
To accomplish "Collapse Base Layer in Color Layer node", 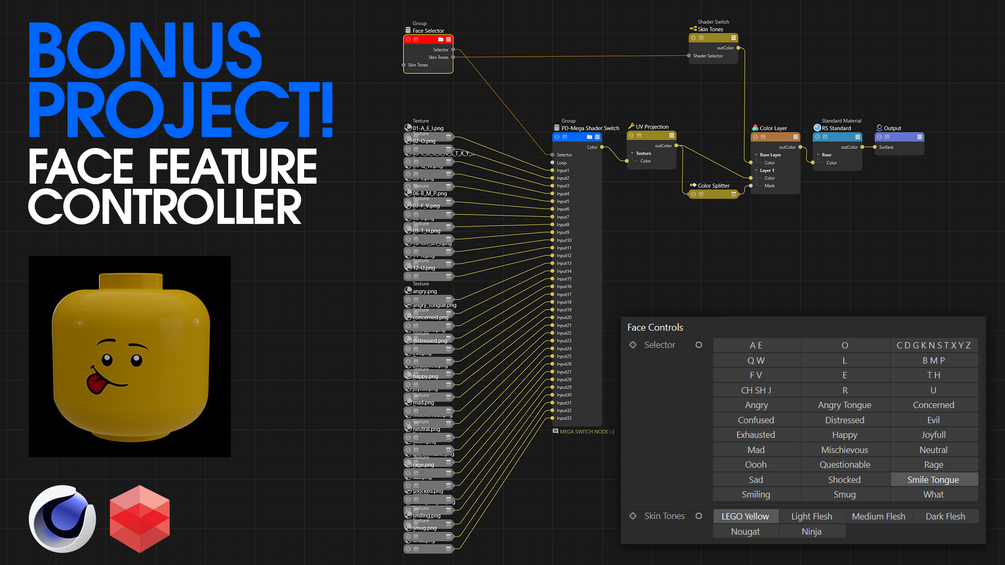I will (x=756, y=154).
